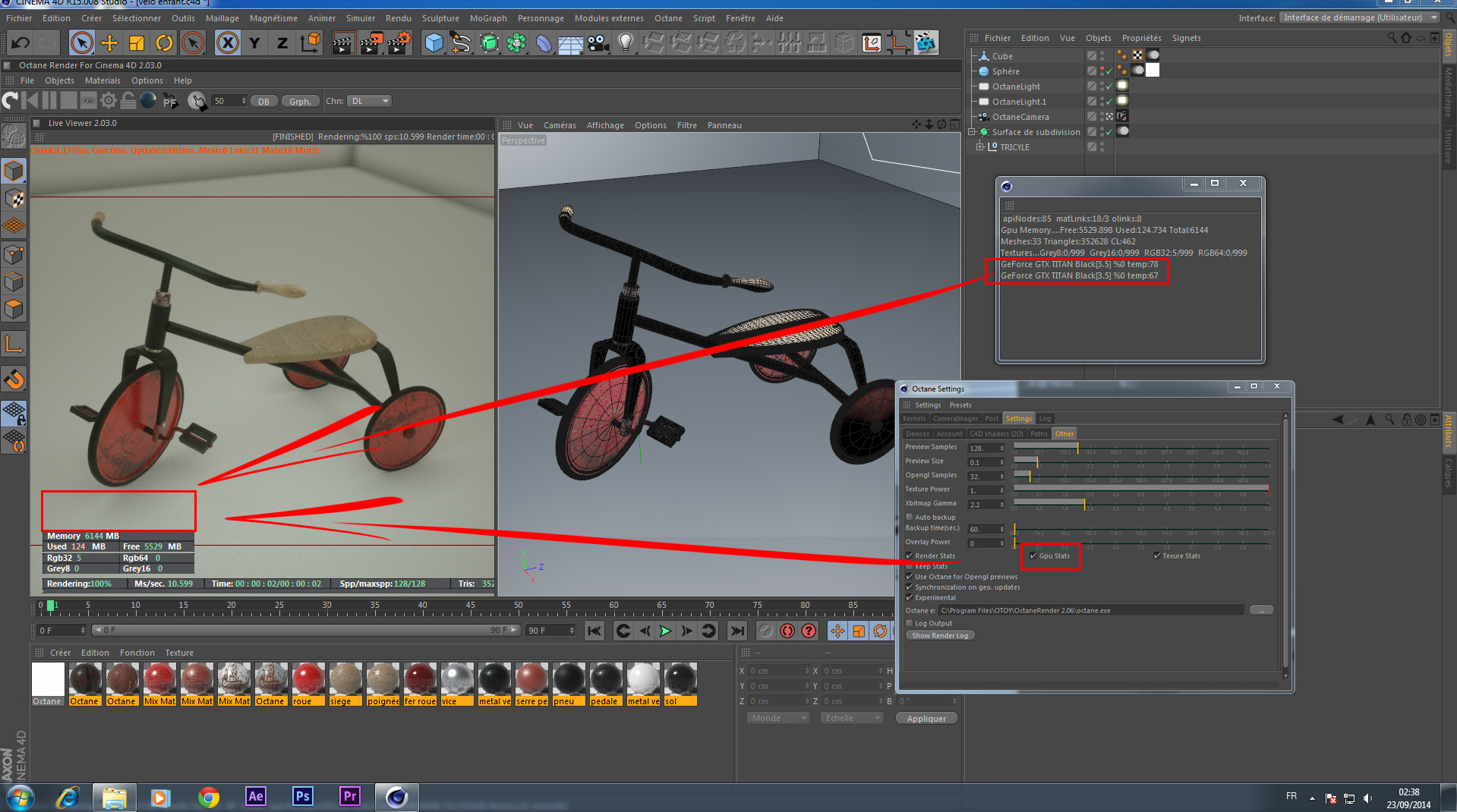Toggle the Y axis lock
The width and height of the screenshot is (1457, 812).
(x=255, y=43)
